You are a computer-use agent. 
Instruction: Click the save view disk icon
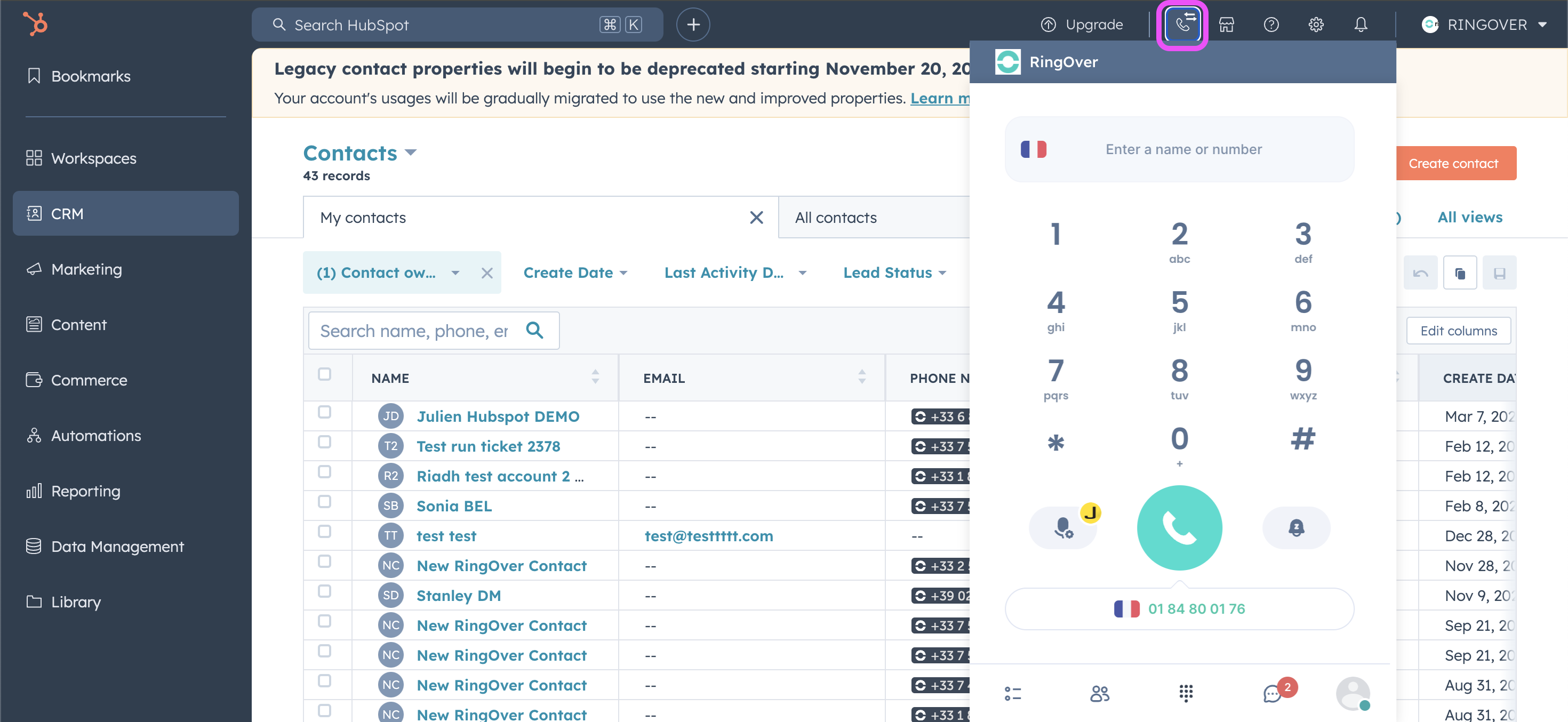(x=1499, y=272)
